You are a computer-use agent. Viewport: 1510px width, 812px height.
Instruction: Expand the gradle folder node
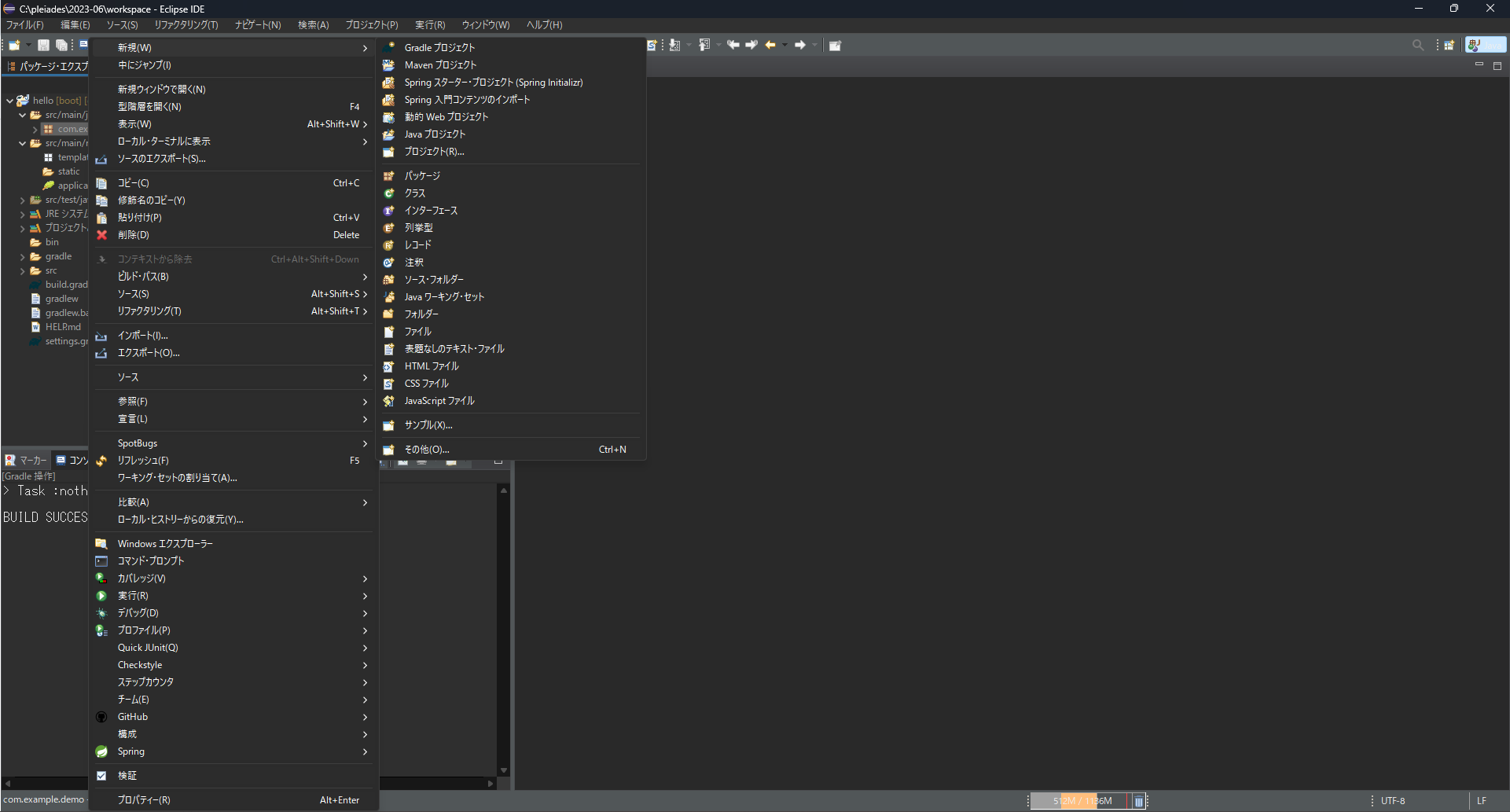click(x=22, y=257)
